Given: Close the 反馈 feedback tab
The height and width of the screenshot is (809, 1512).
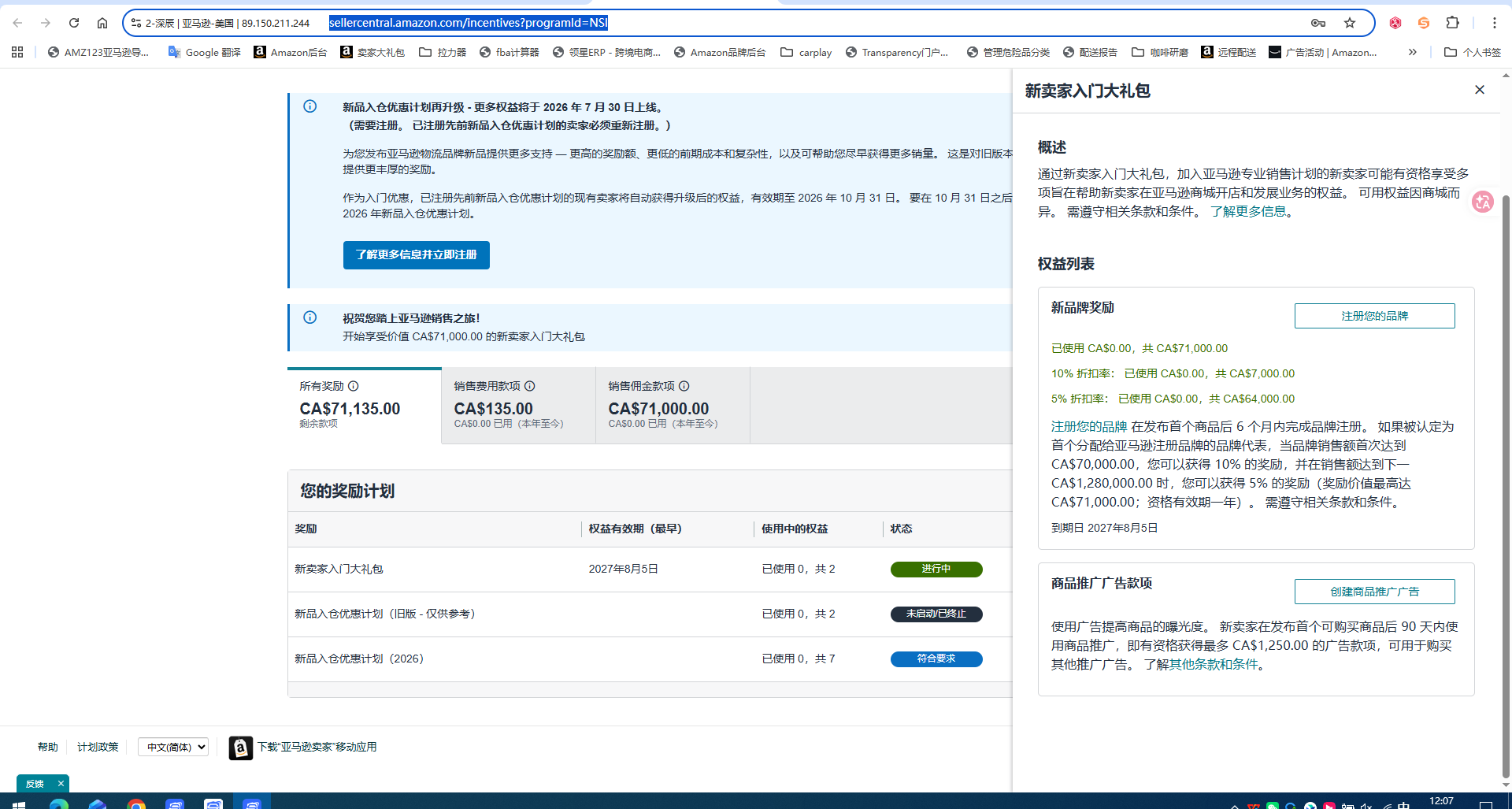Looking at the screenshot, I should (61, 784).
